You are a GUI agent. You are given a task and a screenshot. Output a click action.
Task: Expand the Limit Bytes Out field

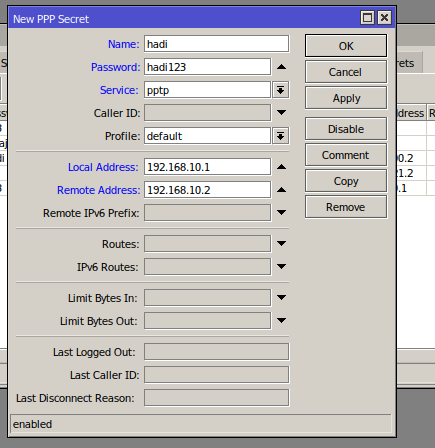click(x=281, y=321)
